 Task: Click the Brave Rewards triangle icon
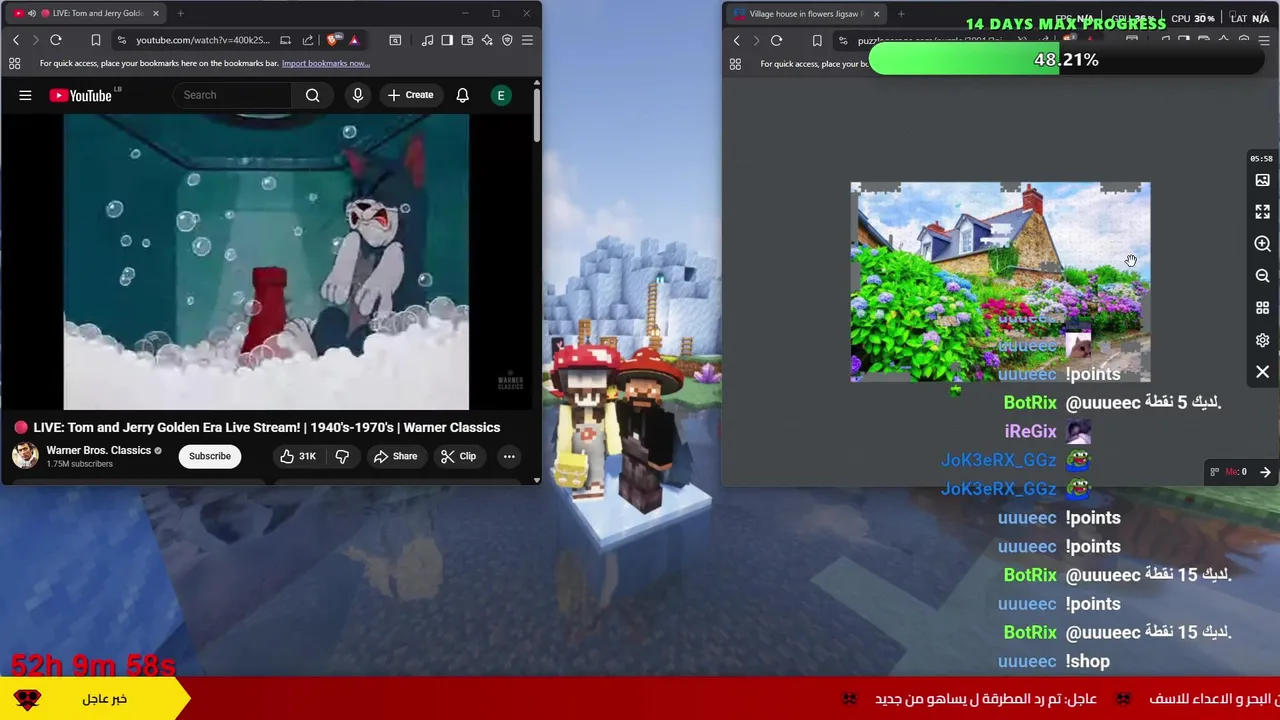click(354, 40)
